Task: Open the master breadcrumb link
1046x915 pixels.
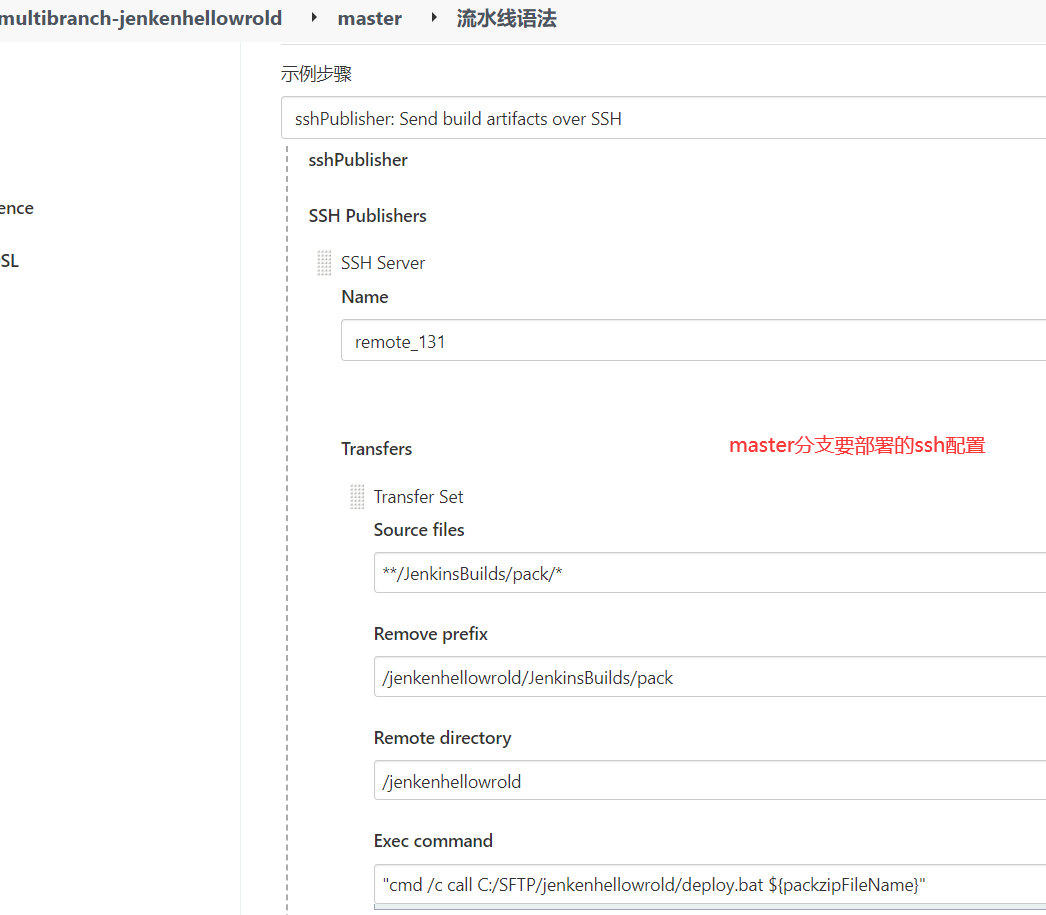Action: [x=370, y=18]
